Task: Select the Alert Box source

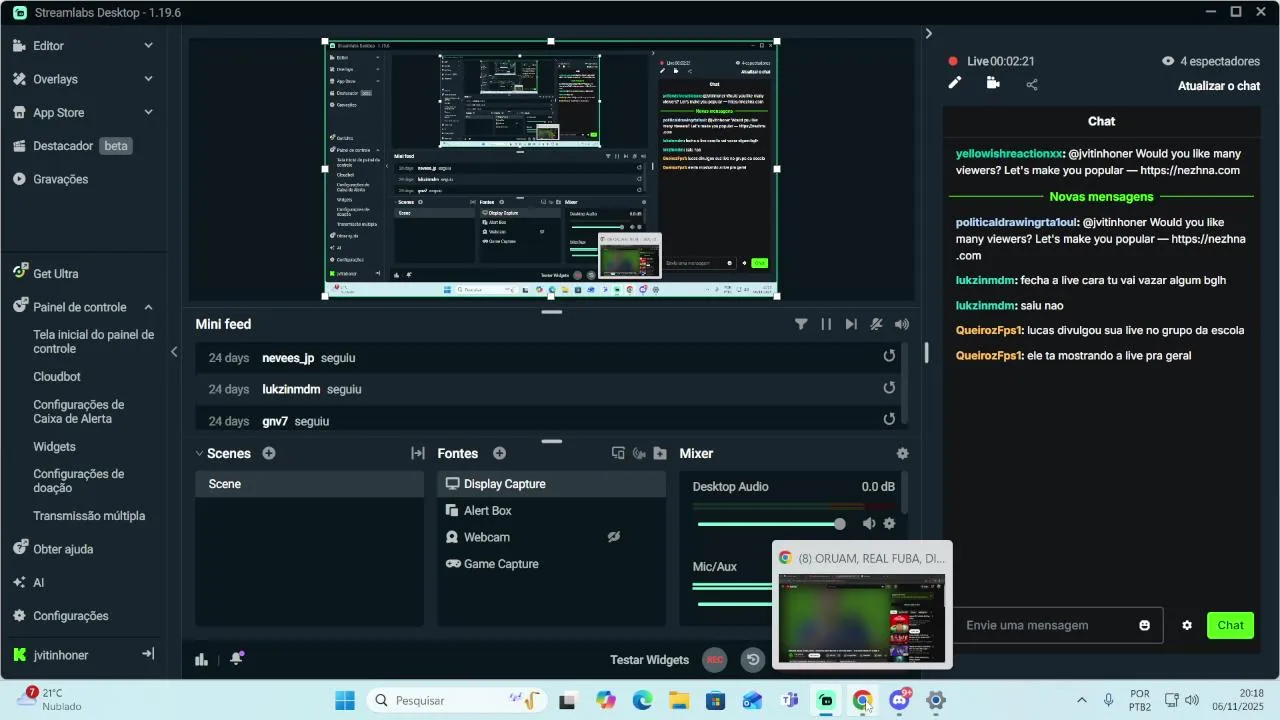Action: (551, 511)
